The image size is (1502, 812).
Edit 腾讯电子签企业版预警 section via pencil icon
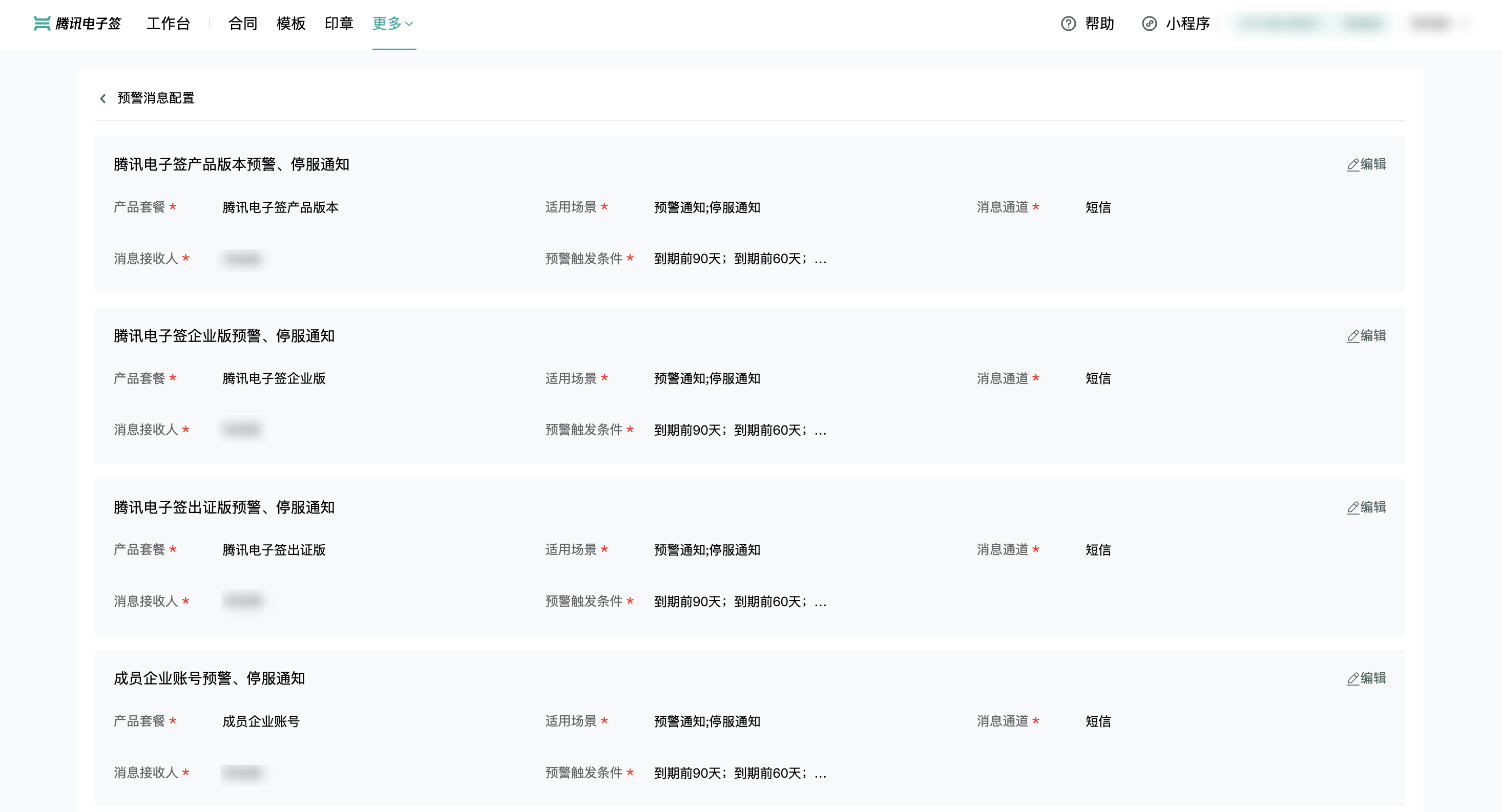[x=1353, y=336]
